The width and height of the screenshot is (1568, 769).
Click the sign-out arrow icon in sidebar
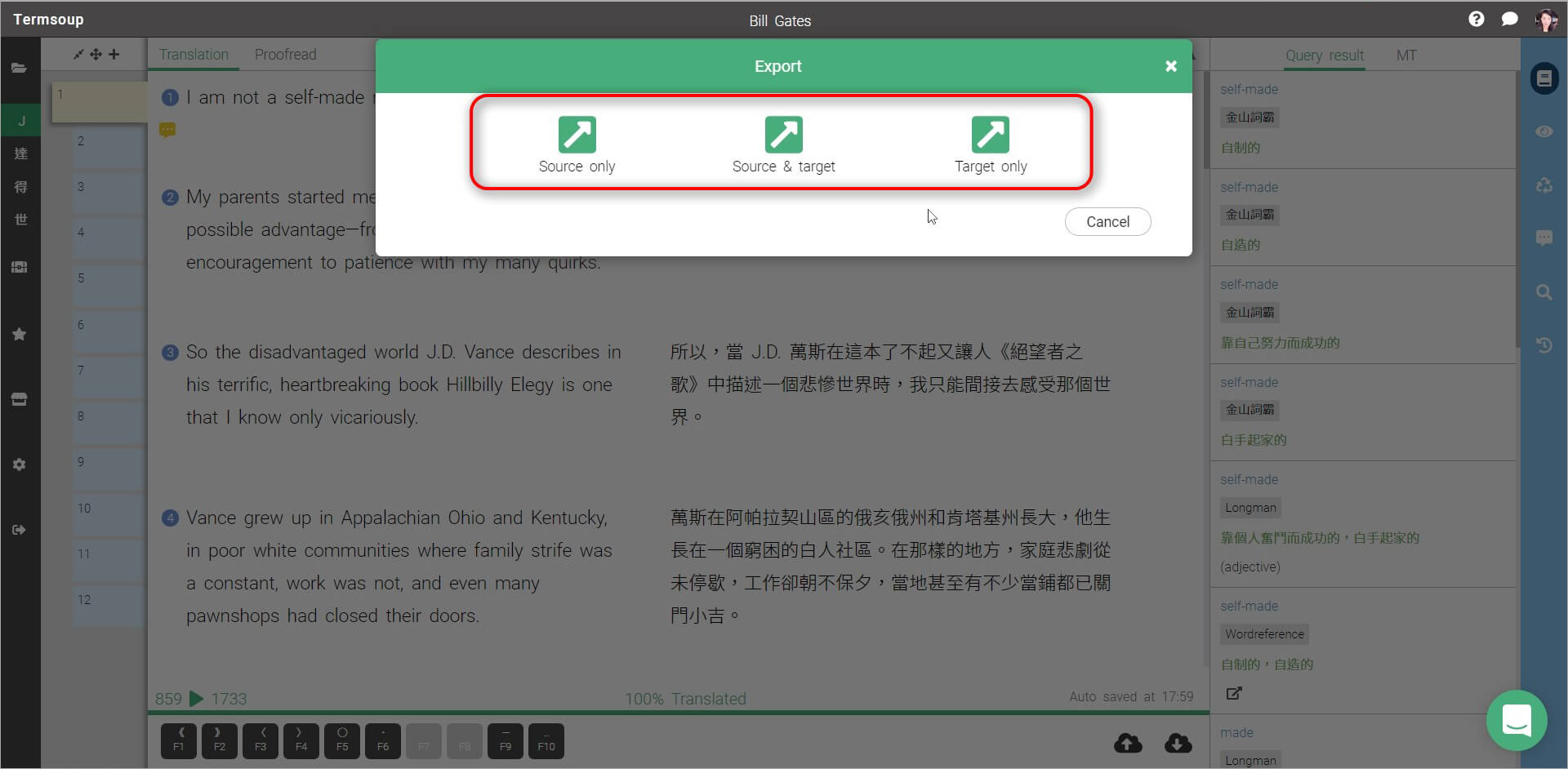20,530
